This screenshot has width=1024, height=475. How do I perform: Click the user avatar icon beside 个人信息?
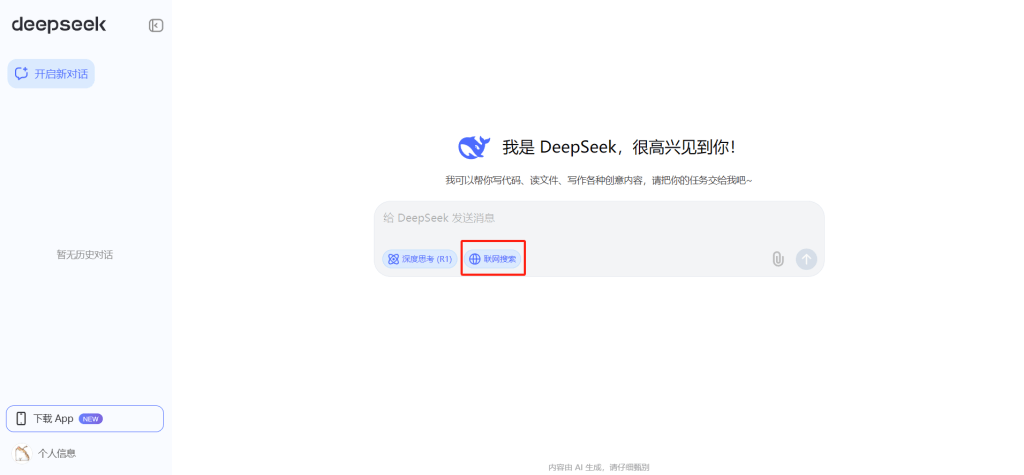point(23,453)
